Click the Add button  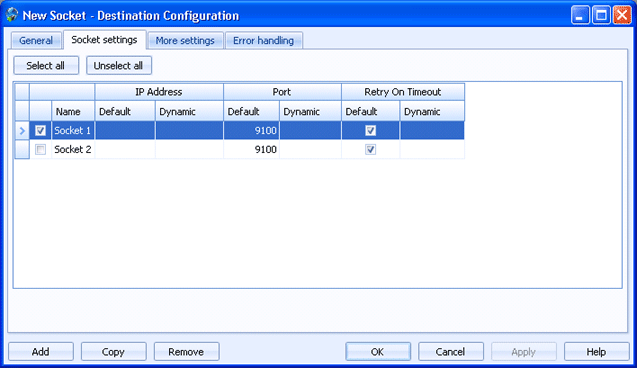click(41, 352)
